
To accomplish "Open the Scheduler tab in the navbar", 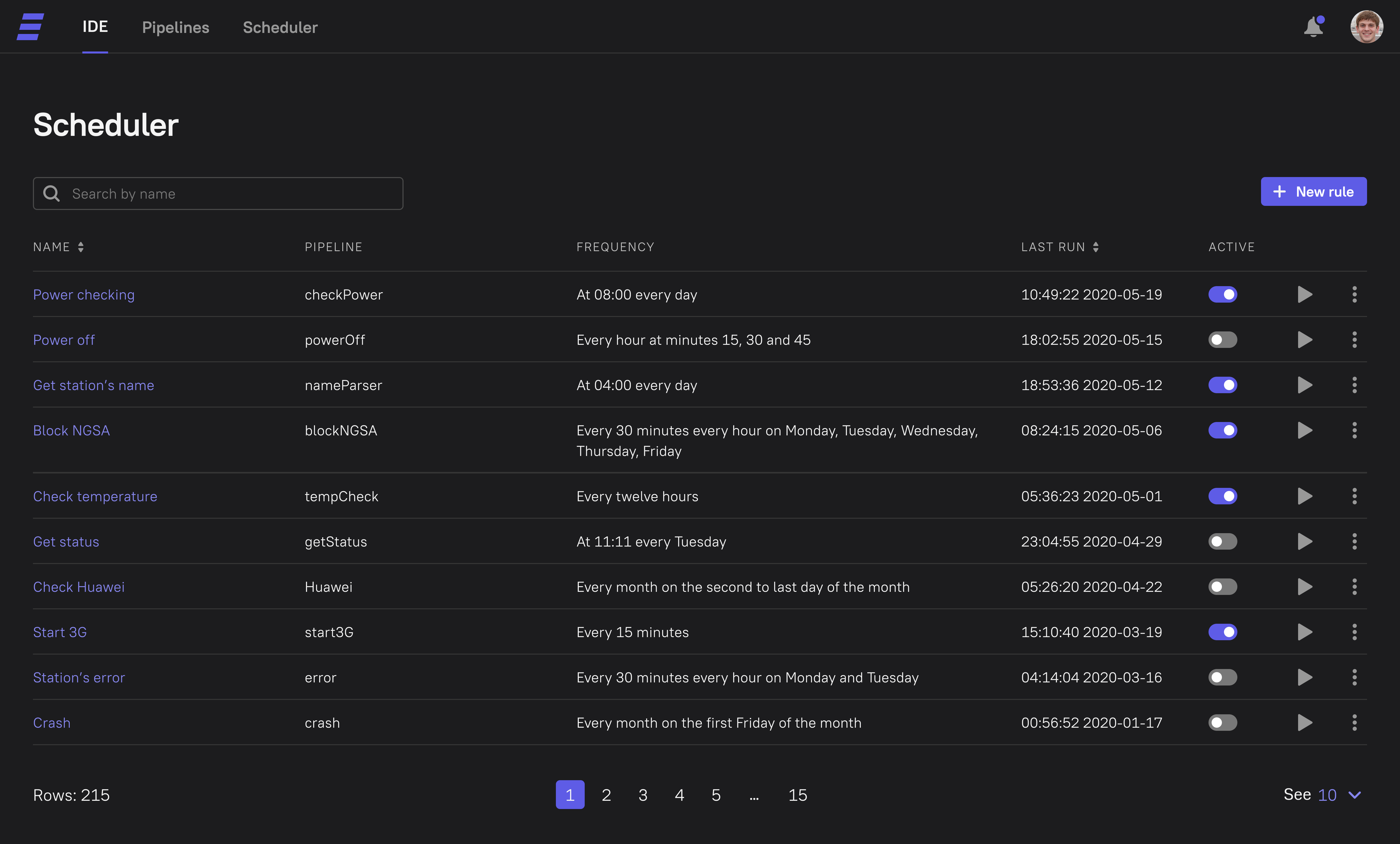I will tap(280, 27).
